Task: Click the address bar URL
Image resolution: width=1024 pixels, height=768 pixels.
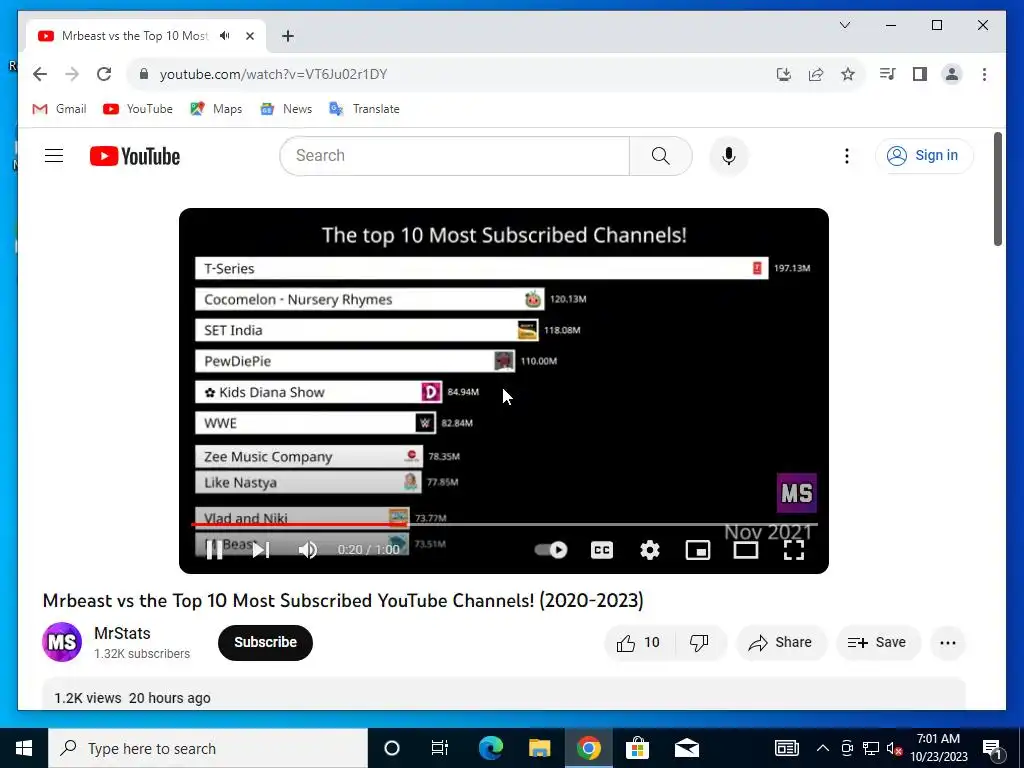Action: point(274,74)
